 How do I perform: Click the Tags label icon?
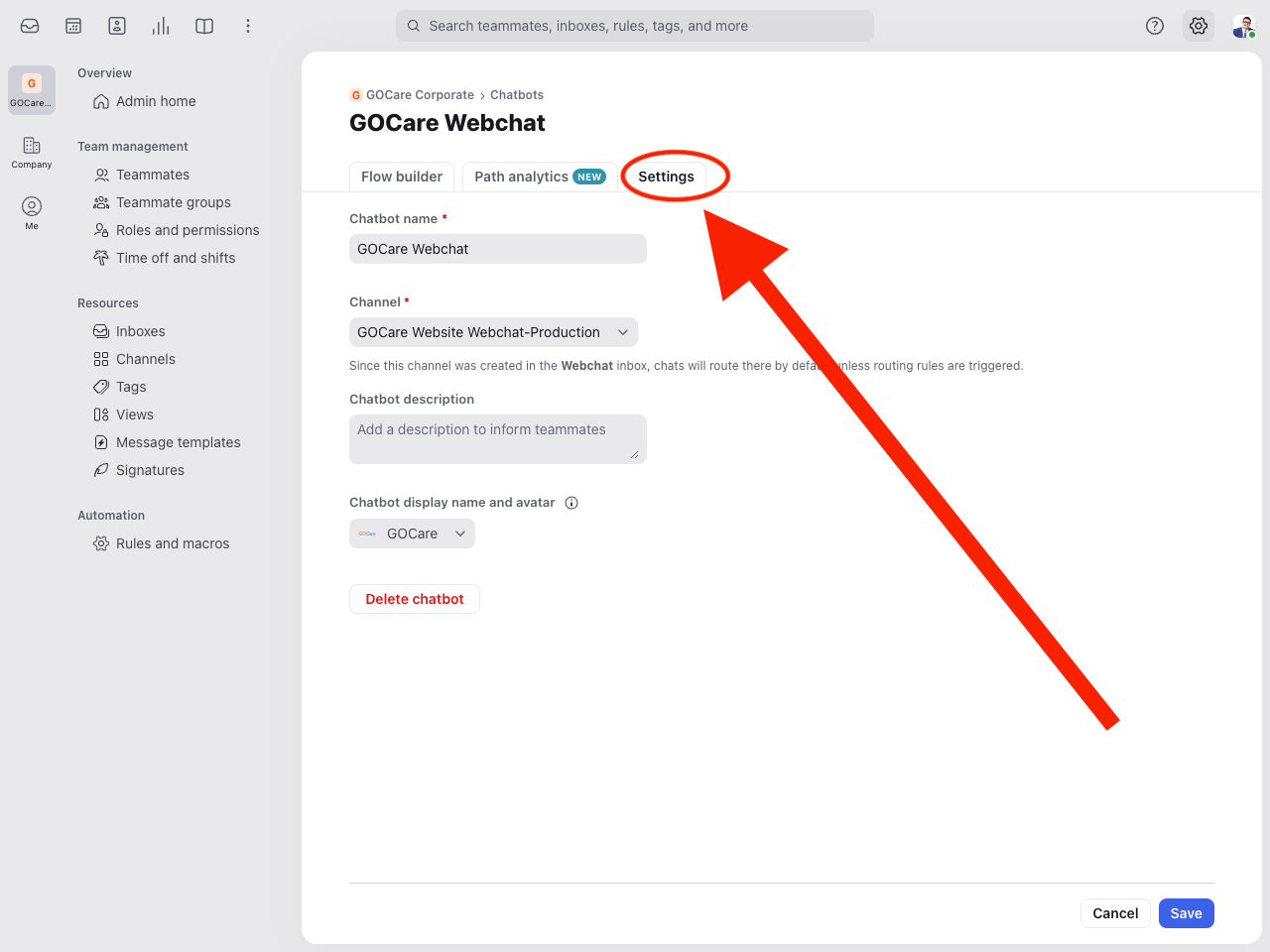click(101, 387)
